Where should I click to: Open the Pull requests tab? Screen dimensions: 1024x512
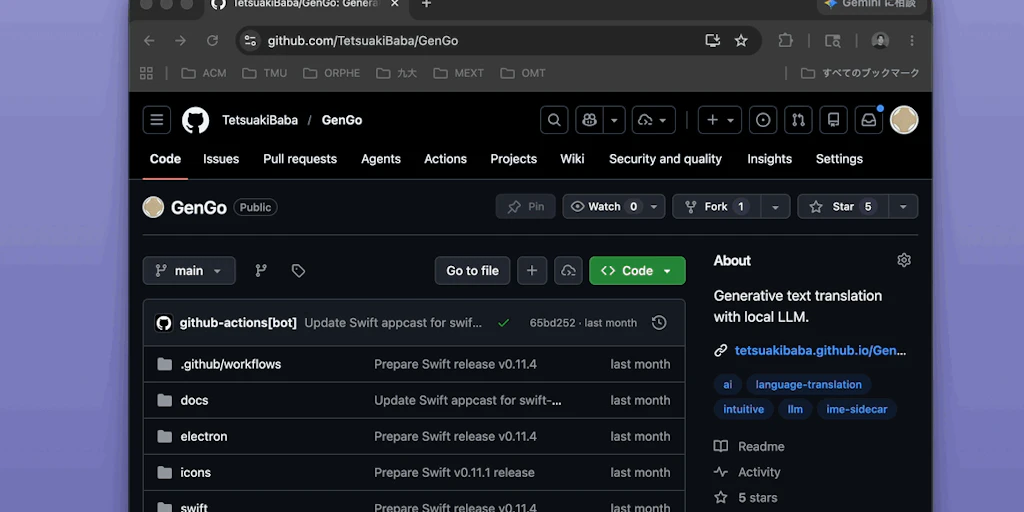click(300, 159)
